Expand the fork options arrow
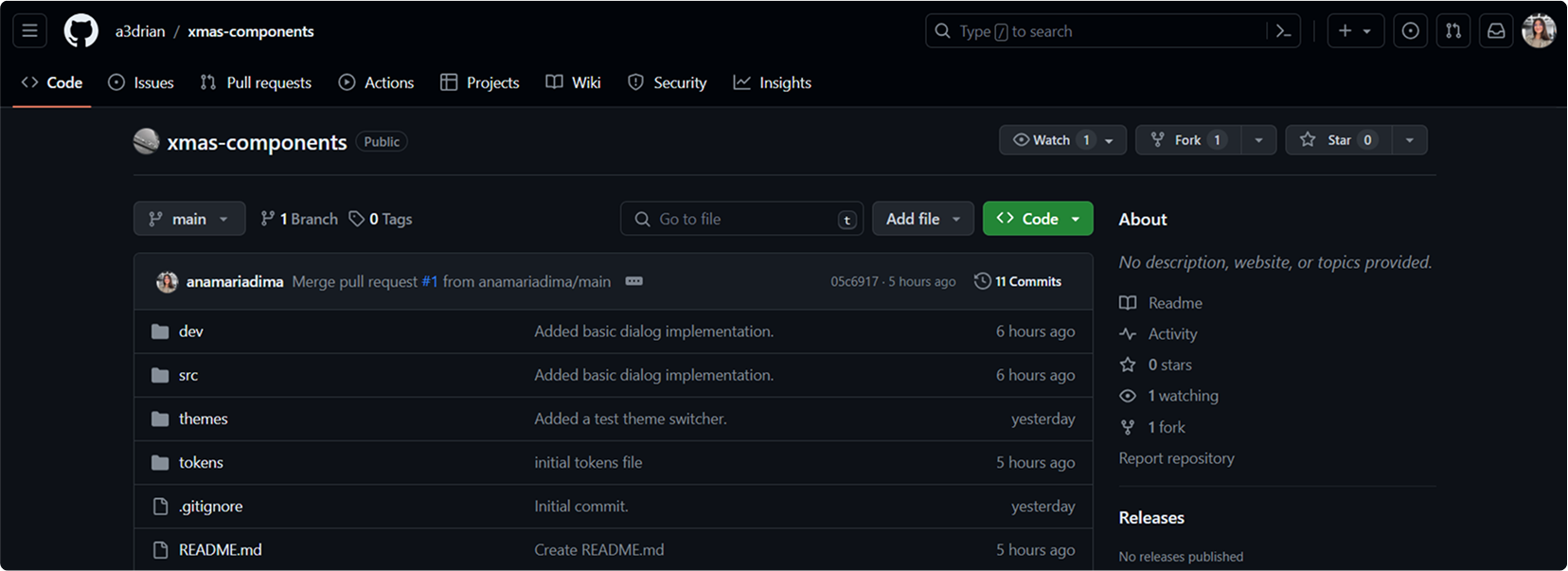 [x=1258, y=140]
